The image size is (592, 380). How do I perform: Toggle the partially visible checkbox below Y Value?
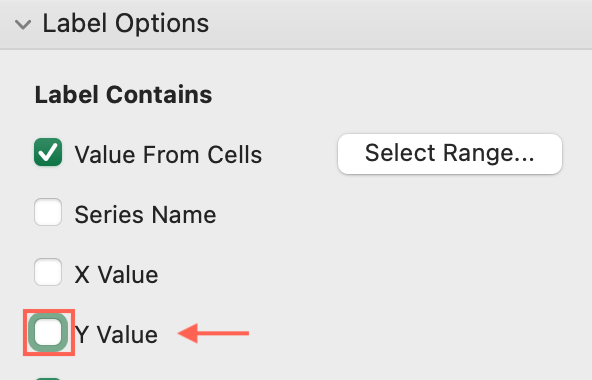coord(48,378)
